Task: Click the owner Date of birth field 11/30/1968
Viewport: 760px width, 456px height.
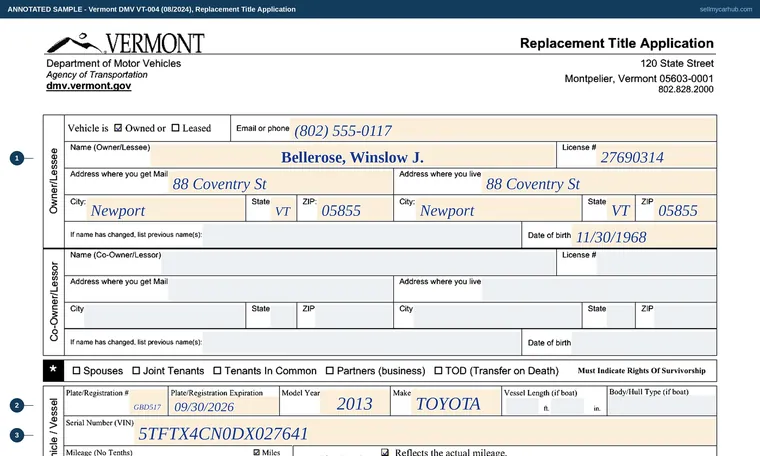Action: (644, 236)
